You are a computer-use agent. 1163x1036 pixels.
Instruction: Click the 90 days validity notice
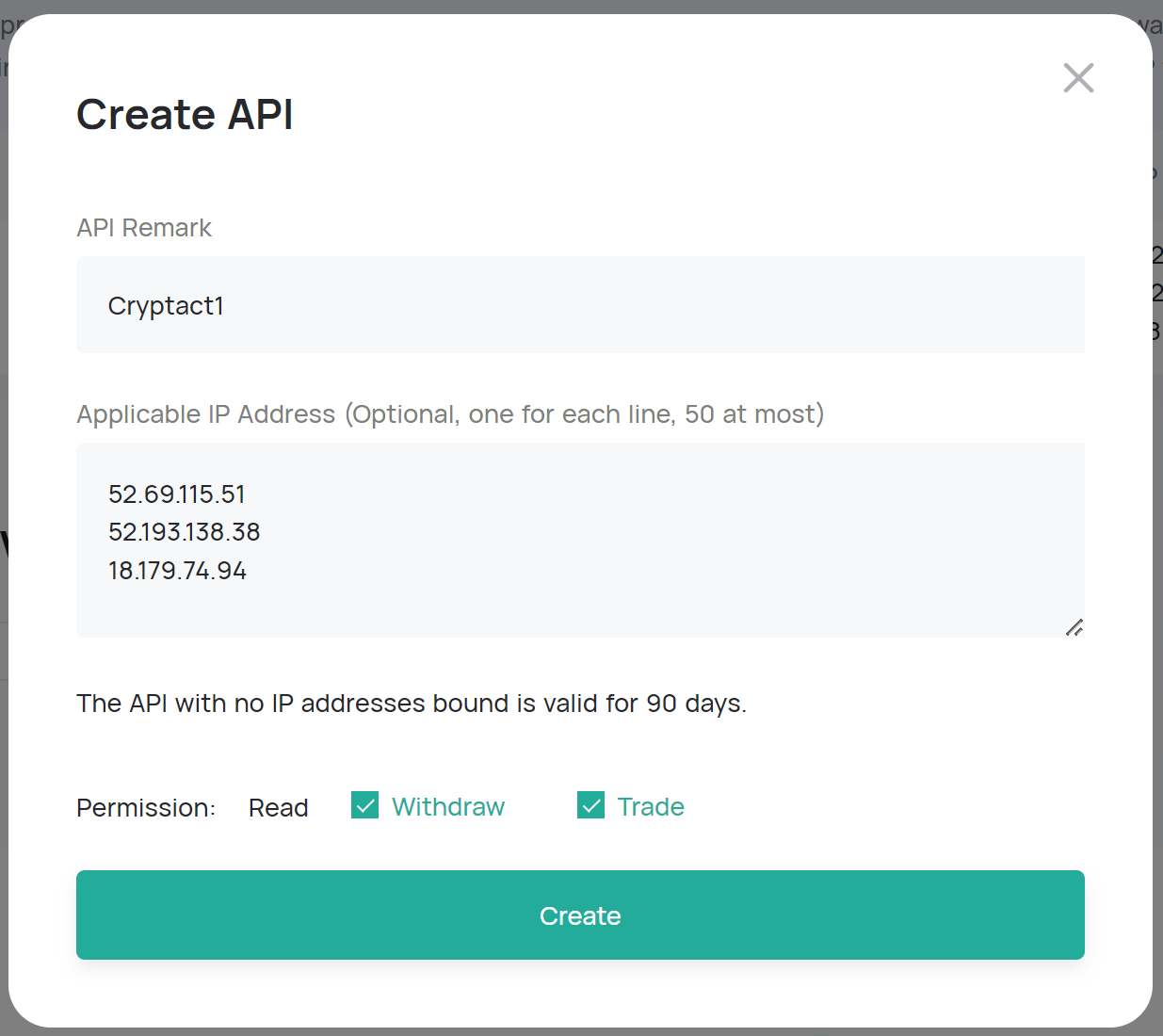point(412,704)
